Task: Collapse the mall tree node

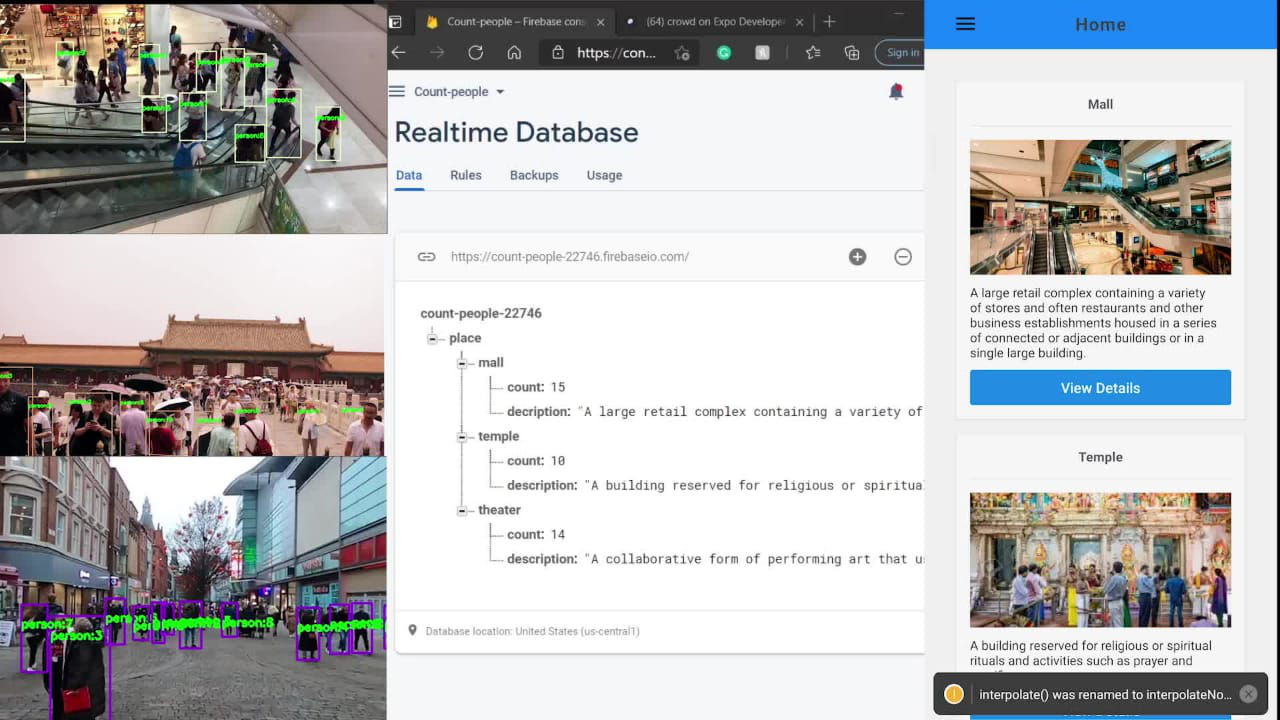Action: coord(462,363)
